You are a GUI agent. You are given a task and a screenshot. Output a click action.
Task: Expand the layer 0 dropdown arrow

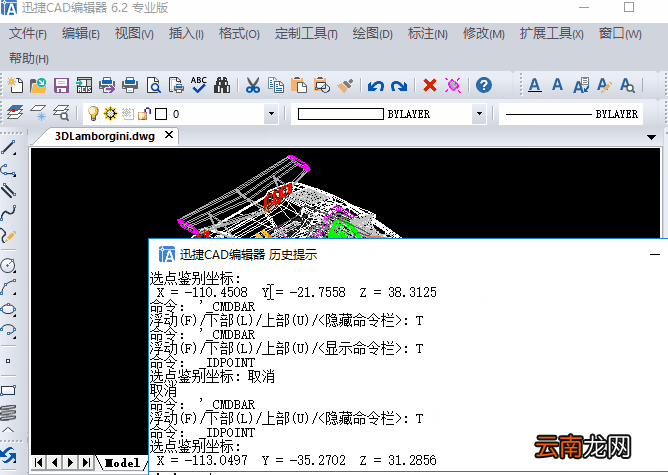[x=271, y=114]
